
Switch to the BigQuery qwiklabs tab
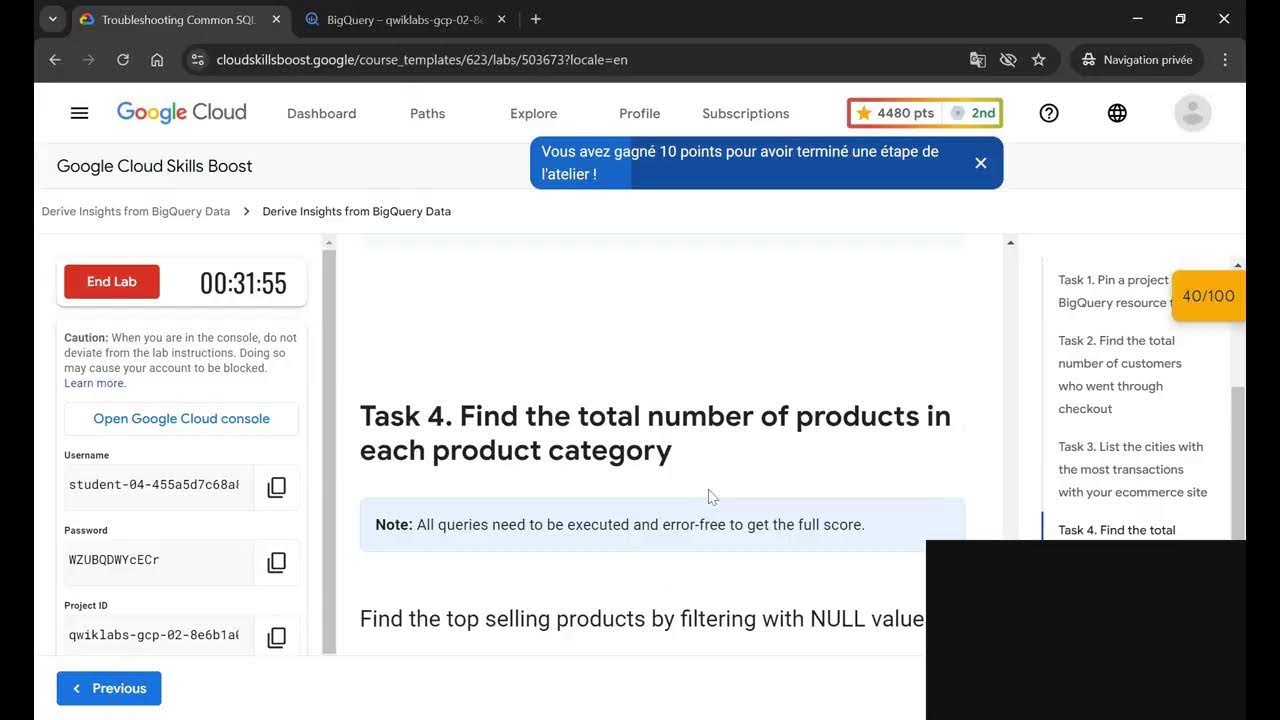click(405, 19)
